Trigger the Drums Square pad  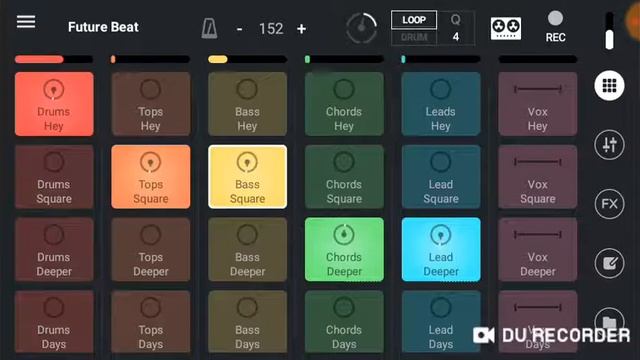(x=54, y=177)
